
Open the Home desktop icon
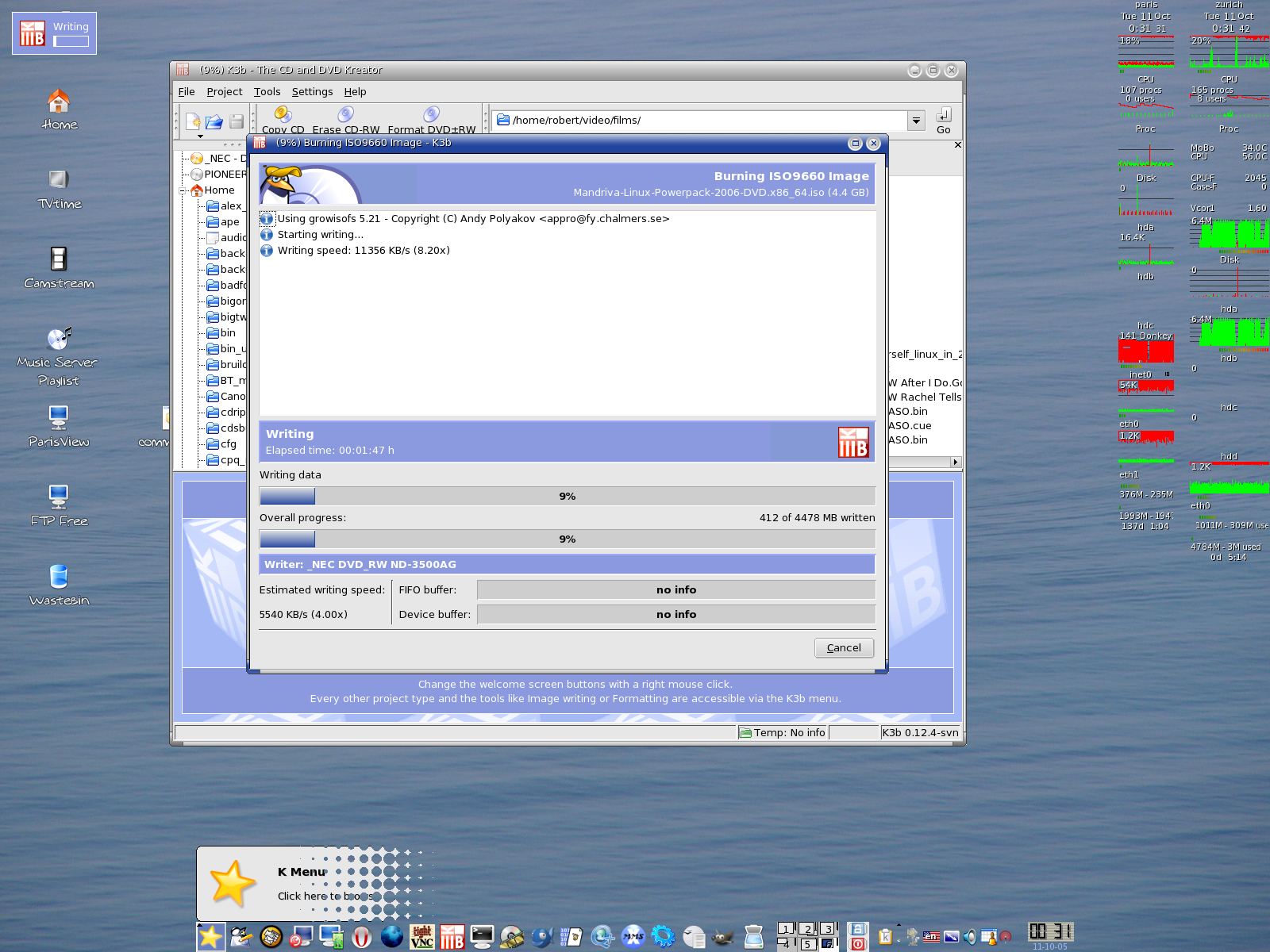(x=59, y=109)
